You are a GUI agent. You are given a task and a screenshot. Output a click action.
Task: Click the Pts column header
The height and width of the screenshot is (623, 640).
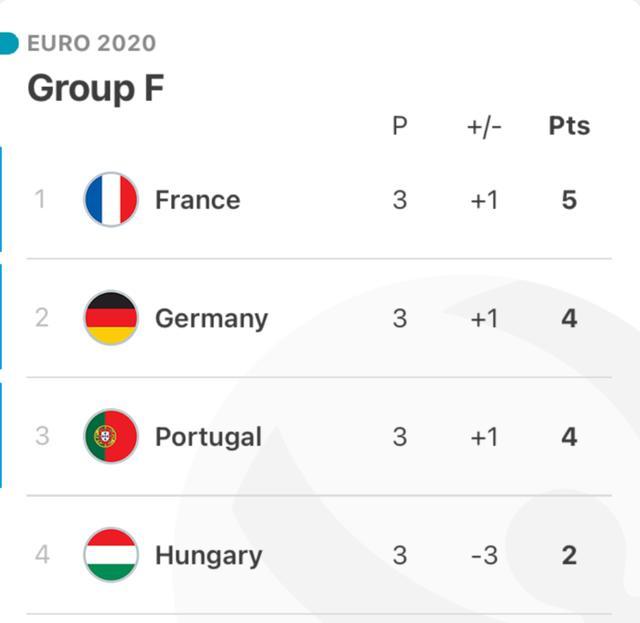pos(569,126)
